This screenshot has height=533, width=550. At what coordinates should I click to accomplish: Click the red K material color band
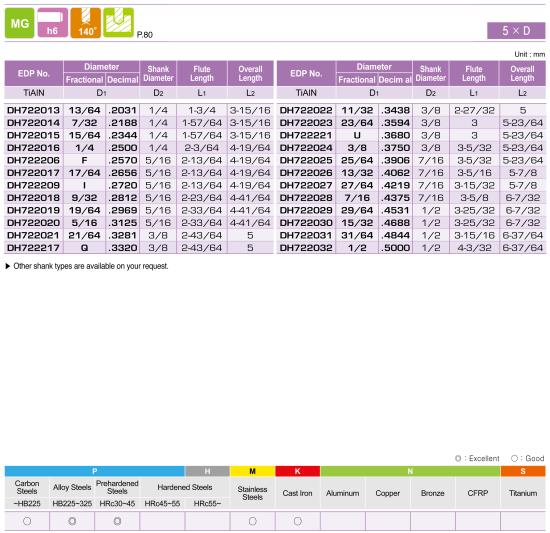[297, 471]
